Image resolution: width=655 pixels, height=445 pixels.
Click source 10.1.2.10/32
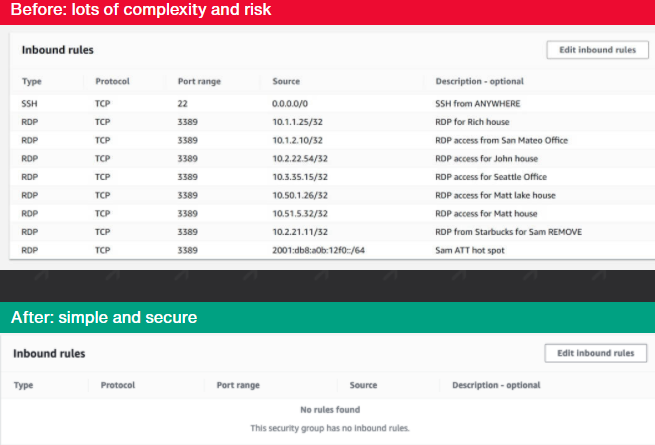(297, 140)
